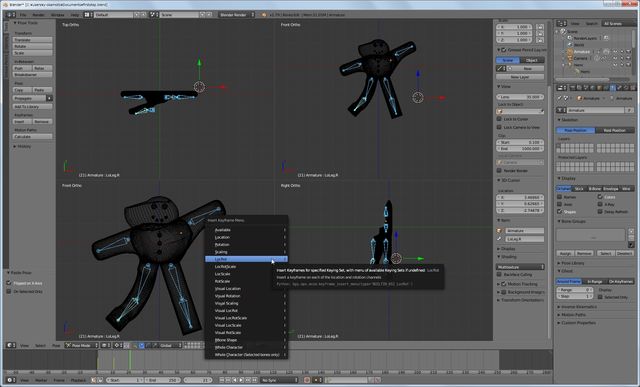Adjust Clip Start value field

pyautogui.click(x=520, y=142)
